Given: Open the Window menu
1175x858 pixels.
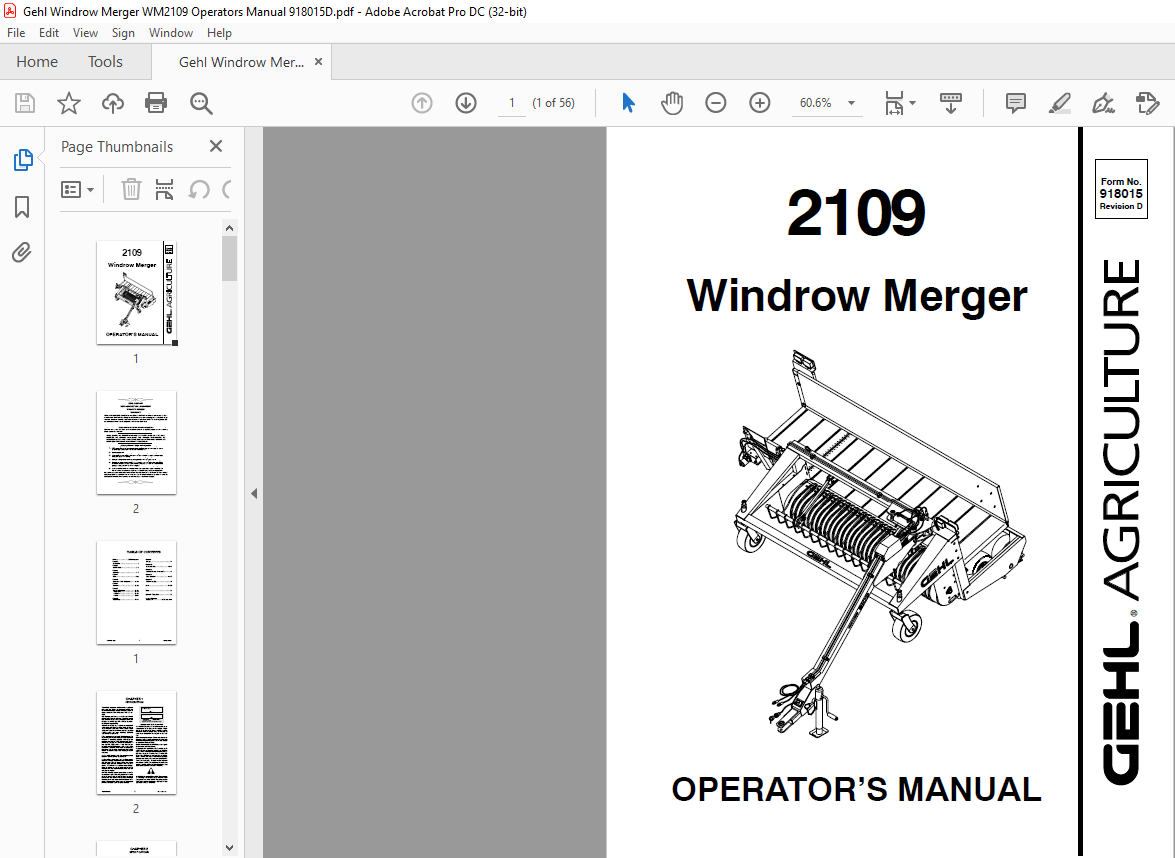Looking at the screenshot, I should [171, 33].
